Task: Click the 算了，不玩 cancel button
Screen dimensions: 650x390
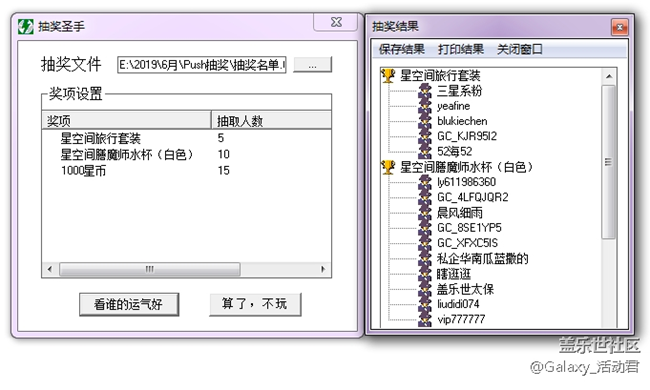Action: coord(255,304)
